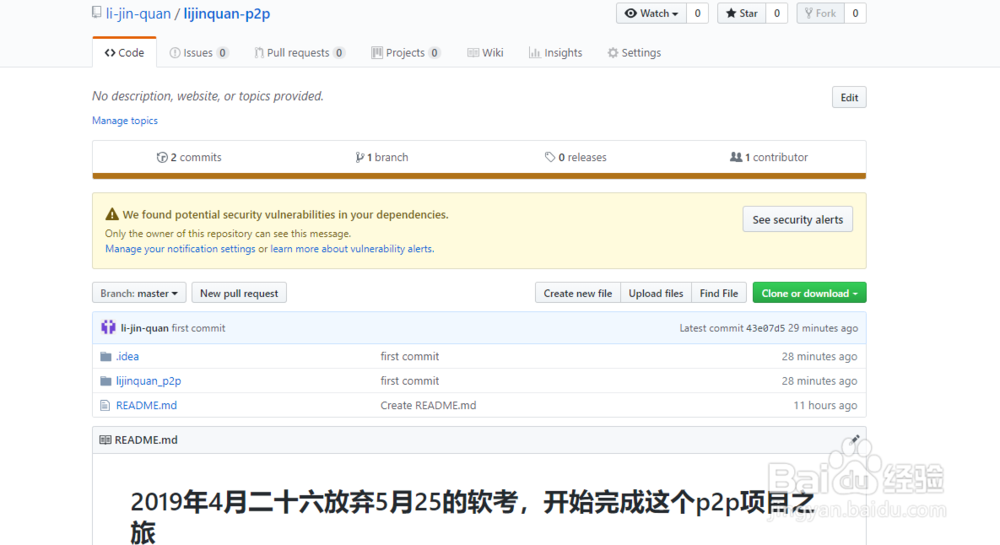The image size is (1000, 545).
Task: Click the watchers count next to Watch
Action: tap(697, 13)
